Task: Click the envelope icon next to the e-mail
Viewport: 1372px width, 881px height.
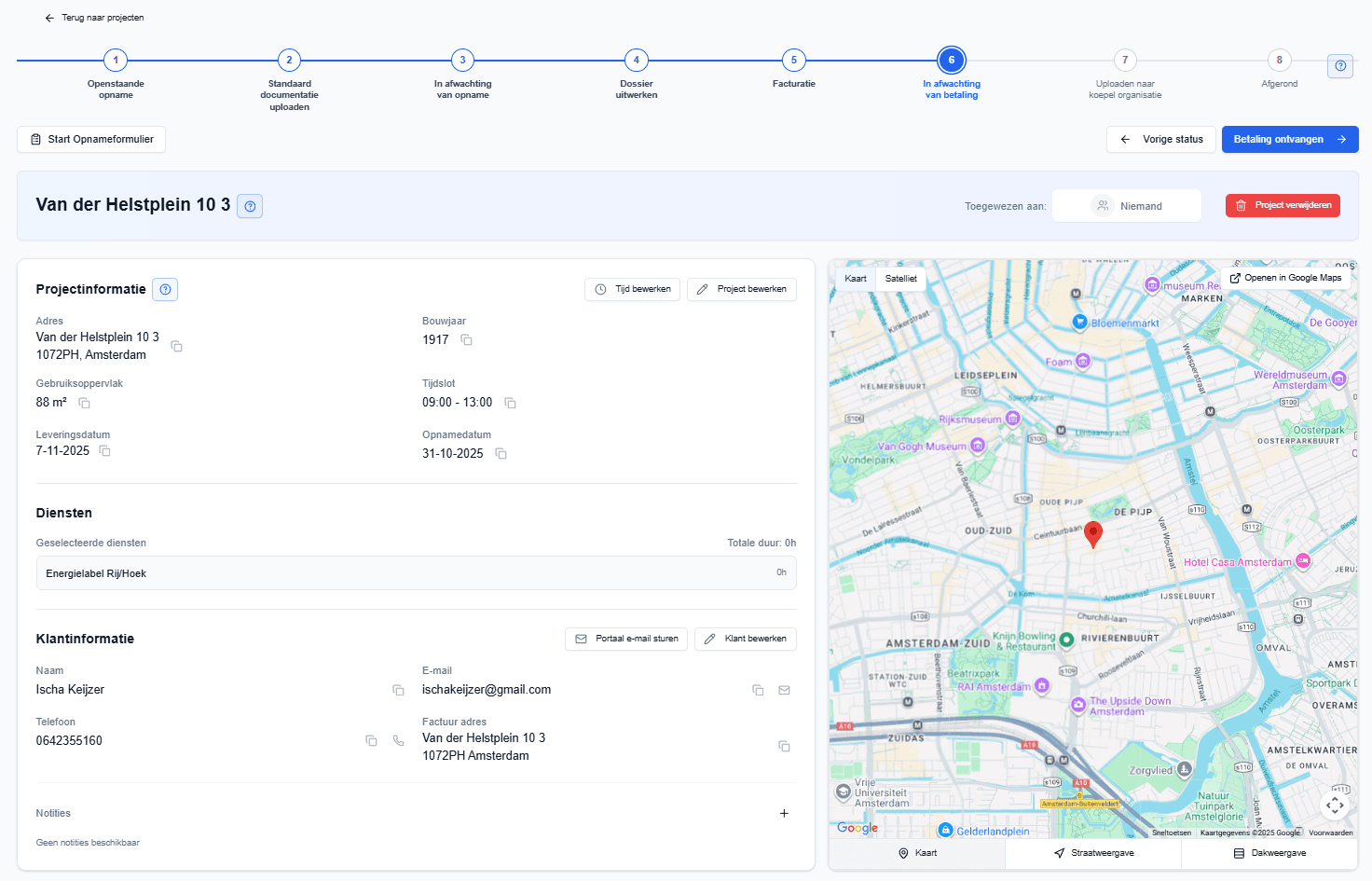Action: pyautogui.click(x=784, y=689)
